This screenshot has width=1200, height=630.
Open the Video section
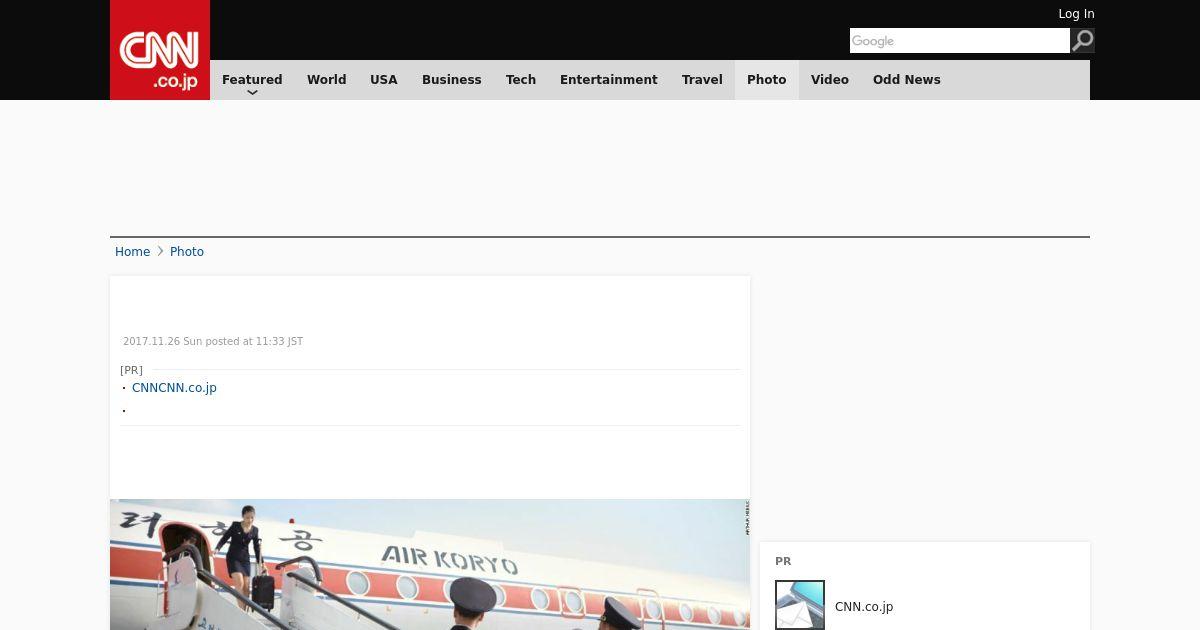coord(830,80)
